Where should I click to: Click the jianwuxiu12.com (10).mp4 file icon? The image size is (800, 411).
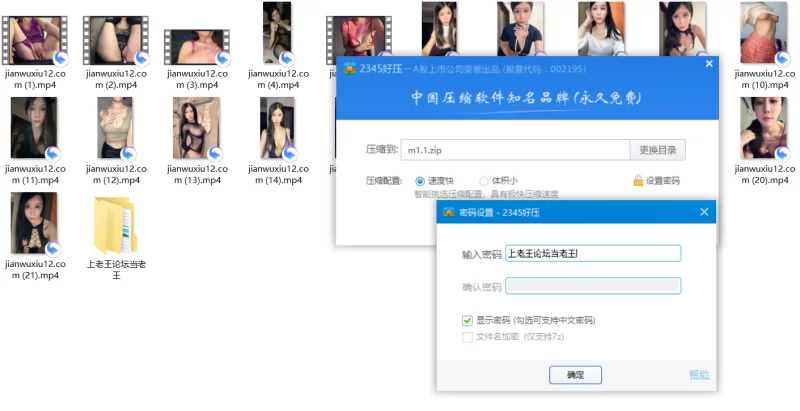click(x=764, y=33)
